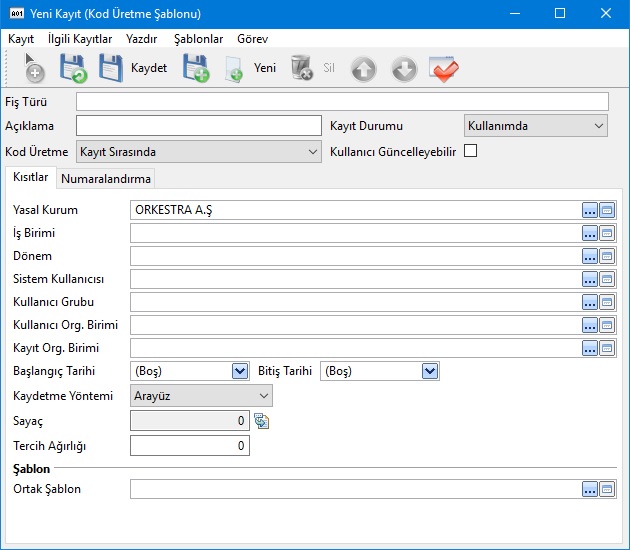Click the cursor-plus icon at toolbar start
The width and height of the screenshot is (630, 550).
coord(33,68)
